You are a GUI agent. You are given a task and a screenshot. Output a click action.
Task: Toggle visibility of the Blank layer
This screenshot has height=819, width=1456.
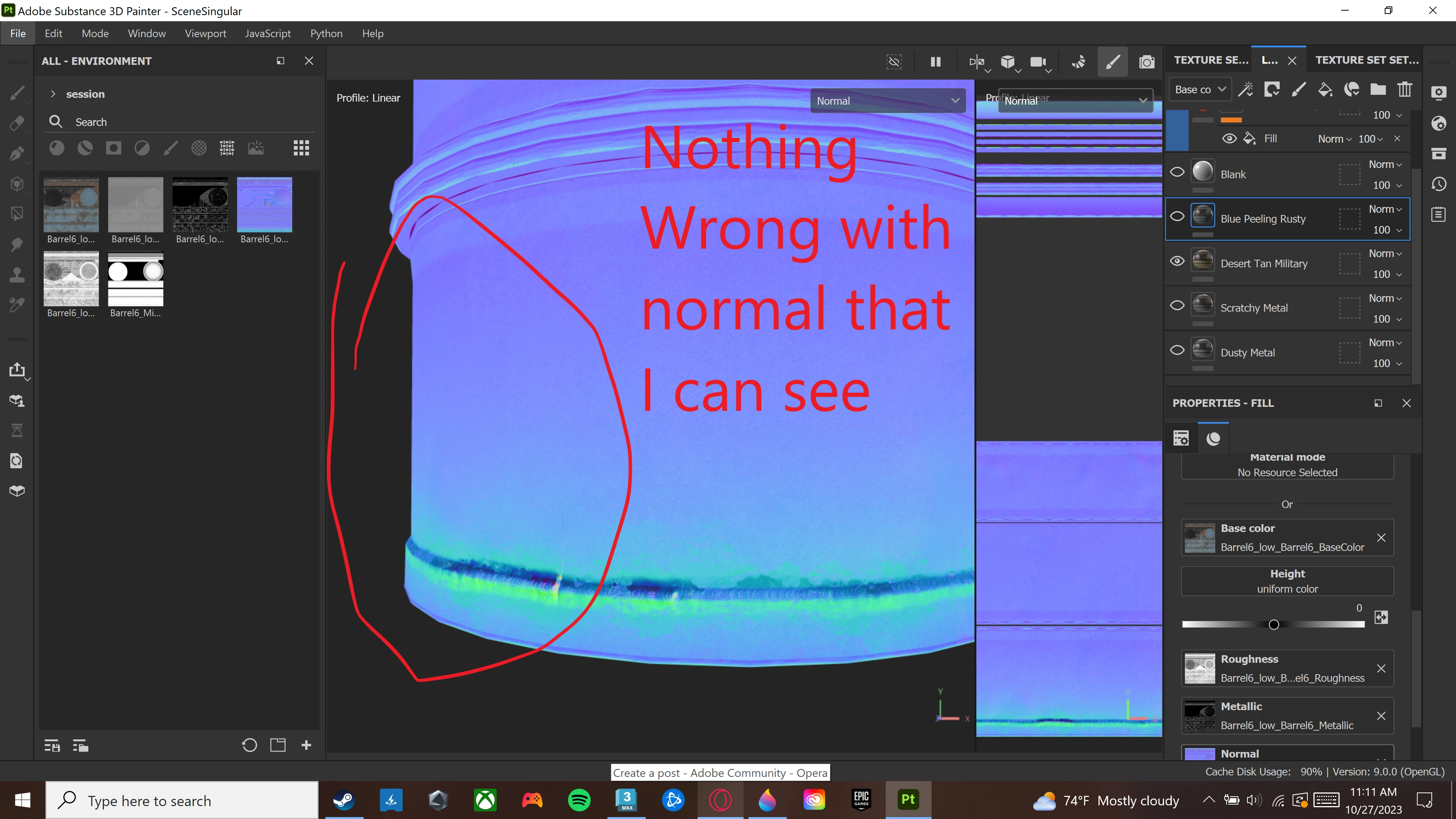coord(1177,172)
